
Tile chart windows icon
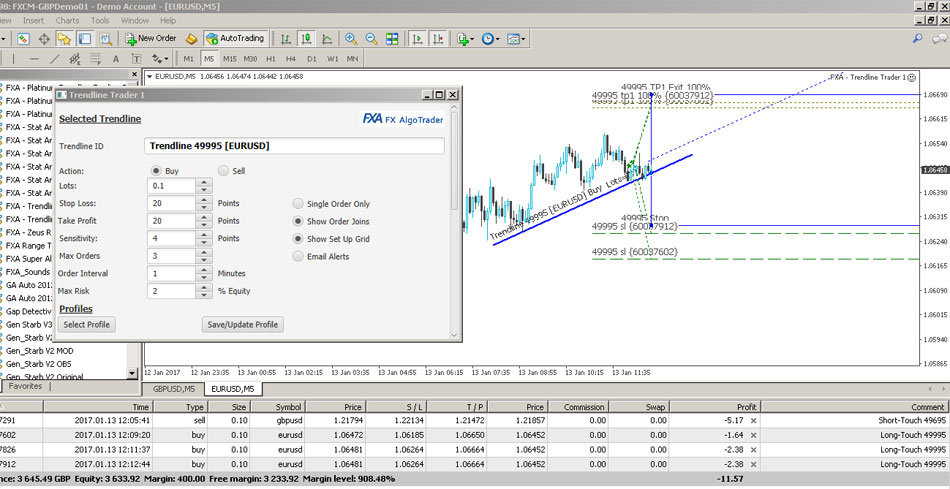pos(392,39)
